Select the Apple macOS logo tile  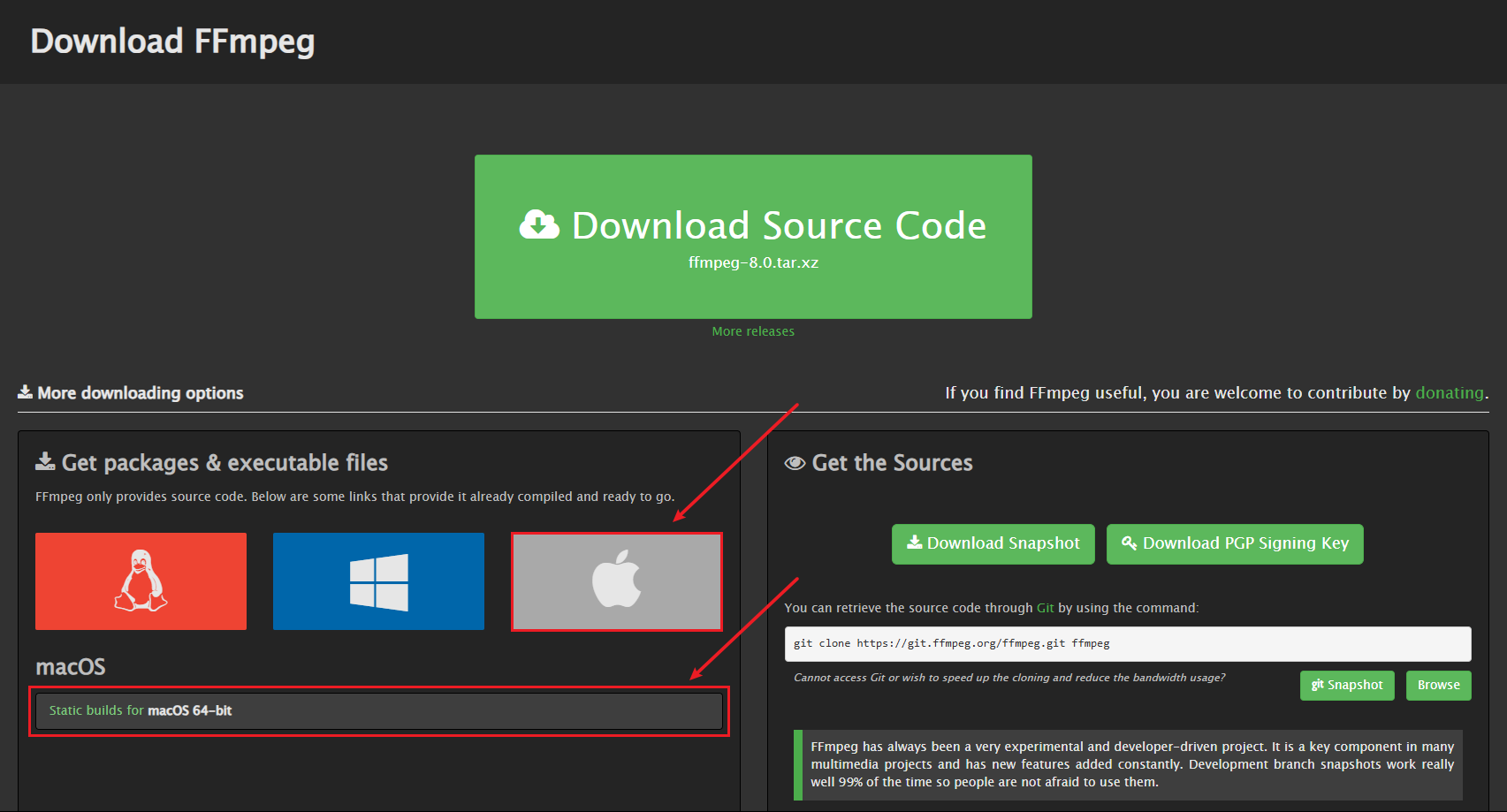pos(616,581)
